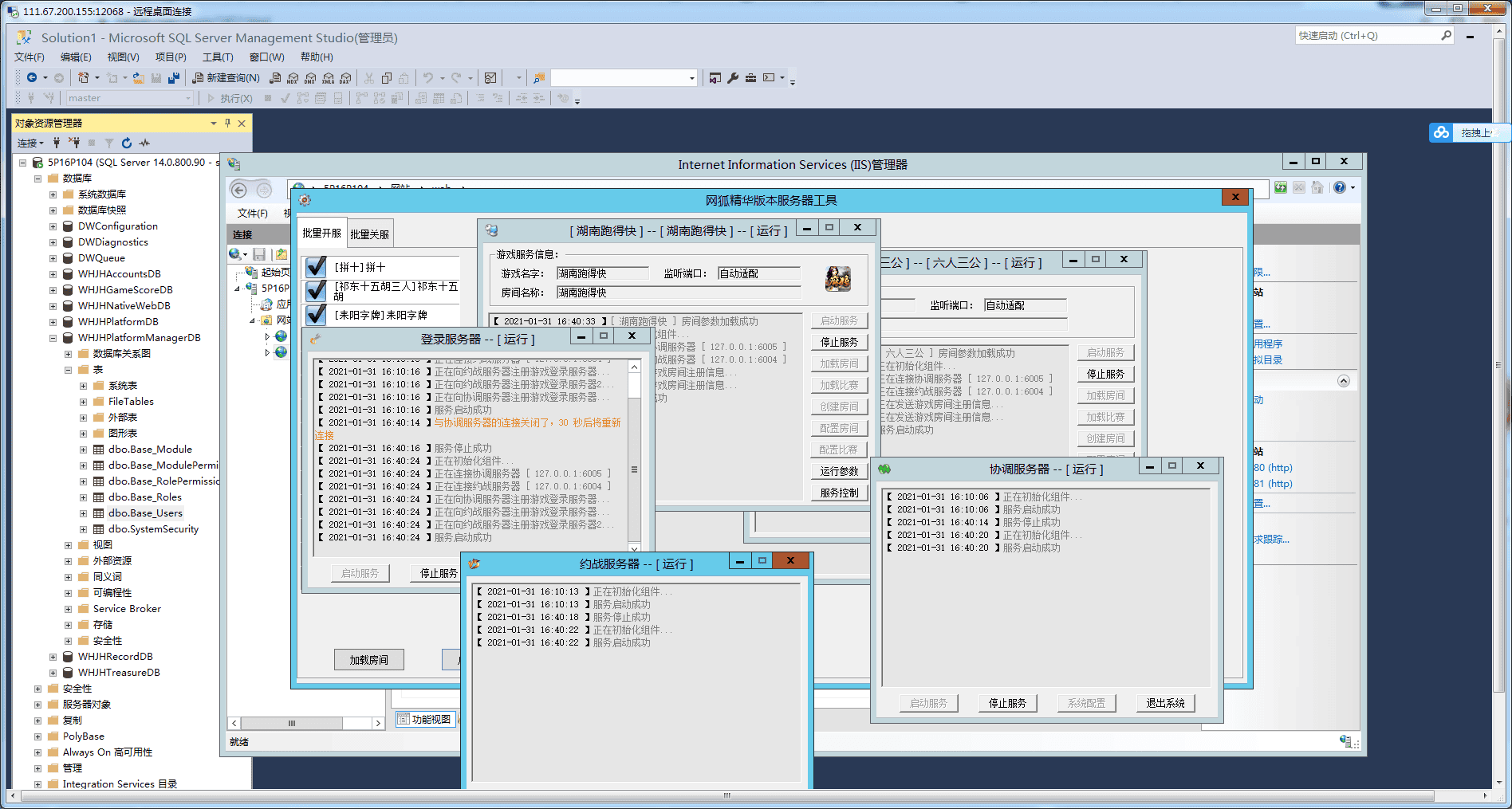1512x809 pixels.
Task: Open the master database dropdown
Action: (x=188, y=98)
